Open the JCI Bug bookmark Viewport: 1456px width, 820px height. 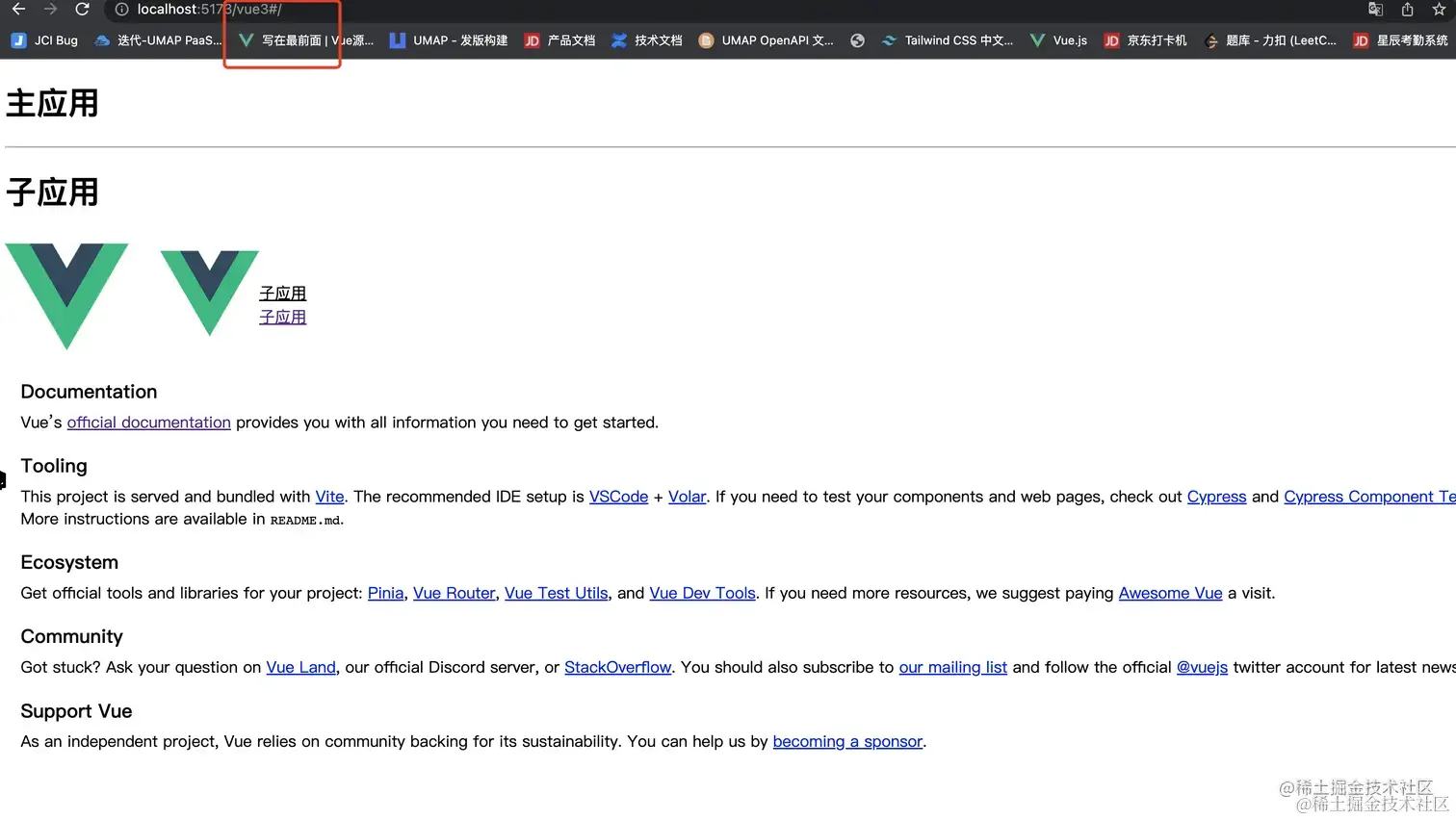[x=44, y=40]
